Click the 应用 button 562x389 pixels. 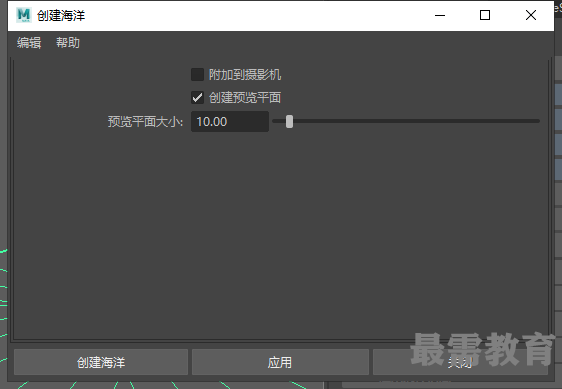tap(280, 362)
